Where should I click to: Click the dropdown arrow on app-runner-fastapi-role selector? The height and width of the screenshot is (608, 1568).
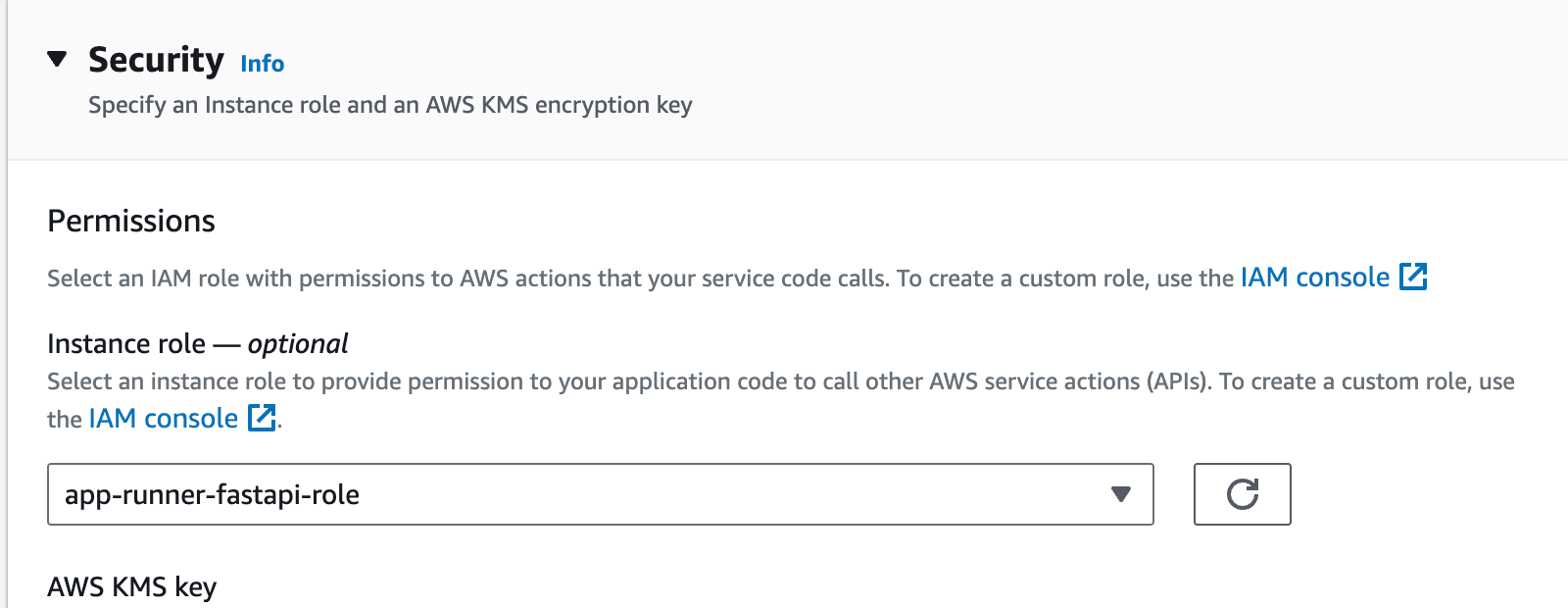(1120, 494)
